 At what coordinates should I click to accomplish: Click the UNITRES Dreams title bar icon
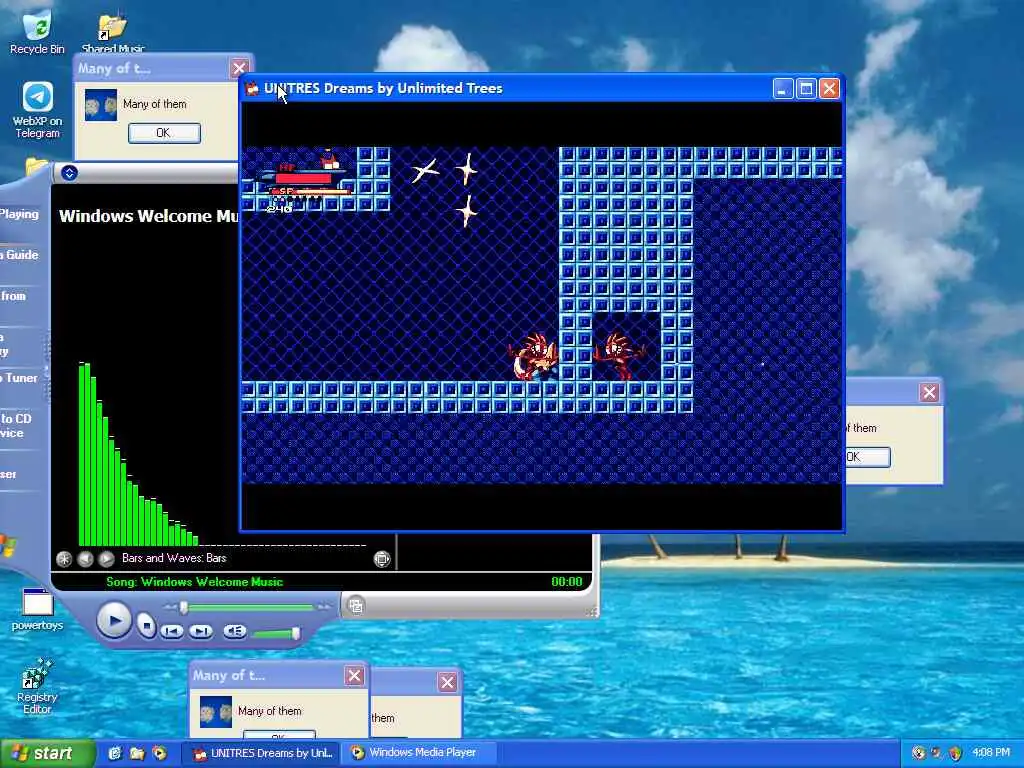coord(252,89)
